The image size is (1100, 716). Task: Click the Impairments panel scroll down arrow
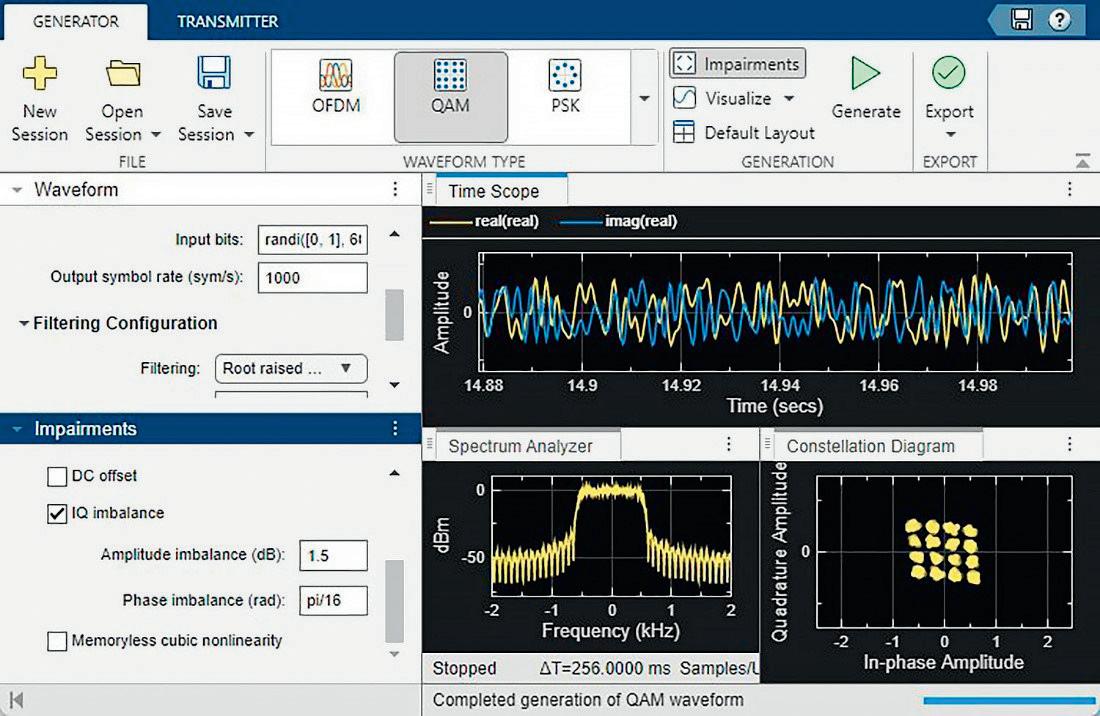pos(395,654)
